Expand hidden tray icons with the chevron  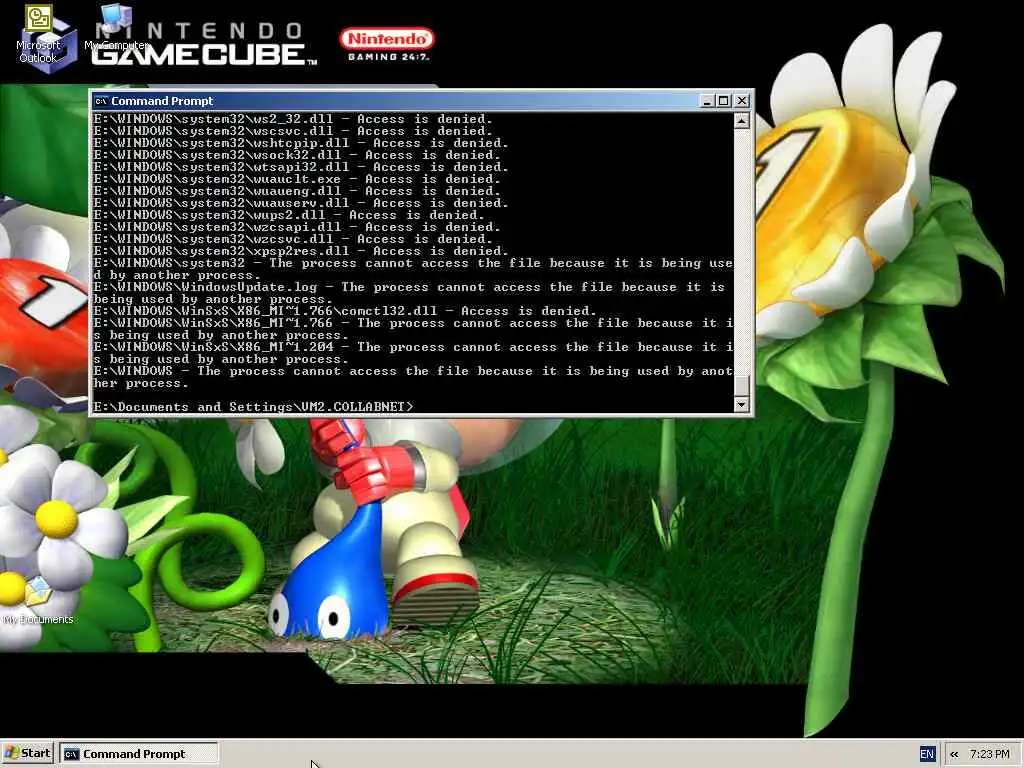(x=954, y=754)
